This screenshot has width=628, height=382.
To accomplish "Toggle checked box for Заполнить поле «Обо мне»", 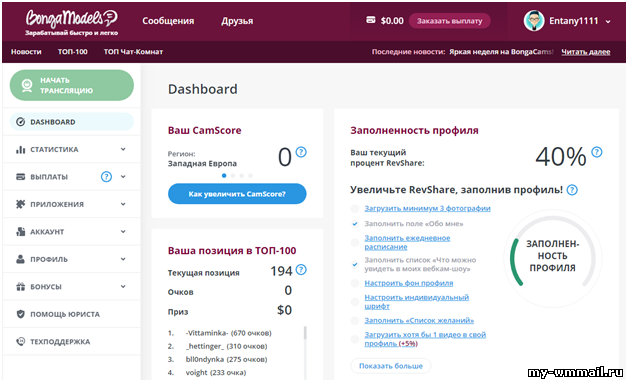I will [x=355, y=223].
